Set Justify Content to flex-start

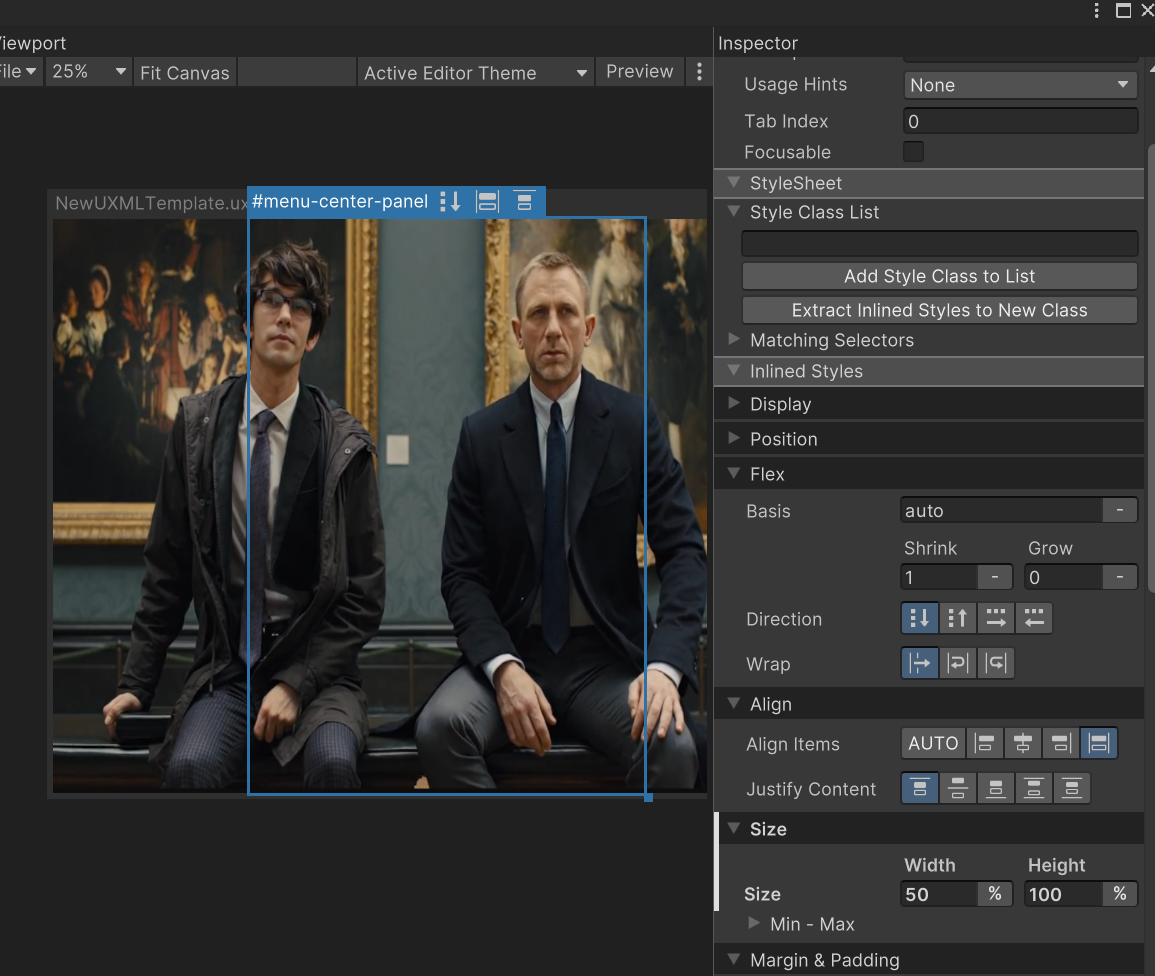919,788
